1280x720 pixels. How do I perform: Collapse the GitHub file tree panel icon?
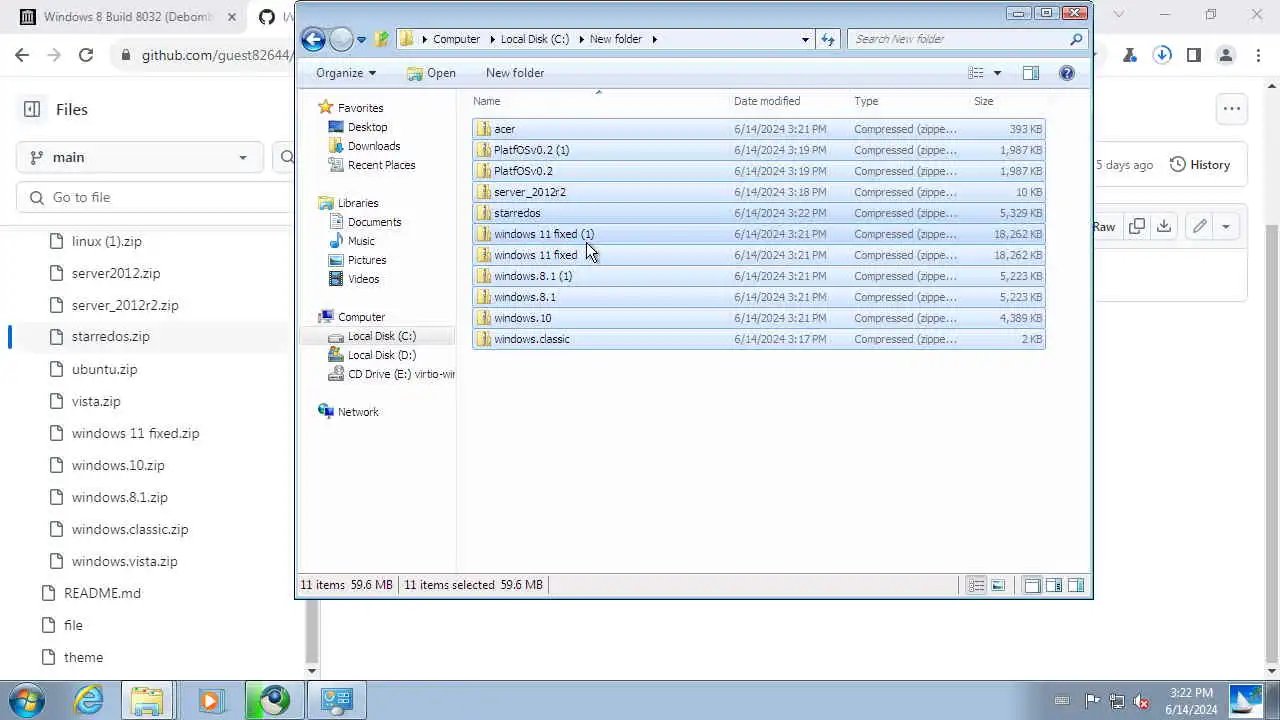32,109
